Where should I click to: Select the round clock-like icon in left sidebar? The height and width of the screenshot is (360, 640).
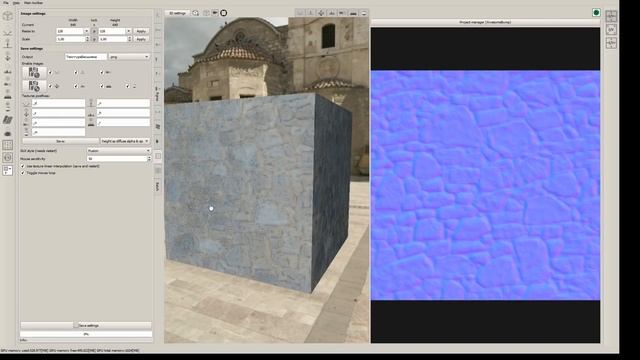(x=7, y=157)
